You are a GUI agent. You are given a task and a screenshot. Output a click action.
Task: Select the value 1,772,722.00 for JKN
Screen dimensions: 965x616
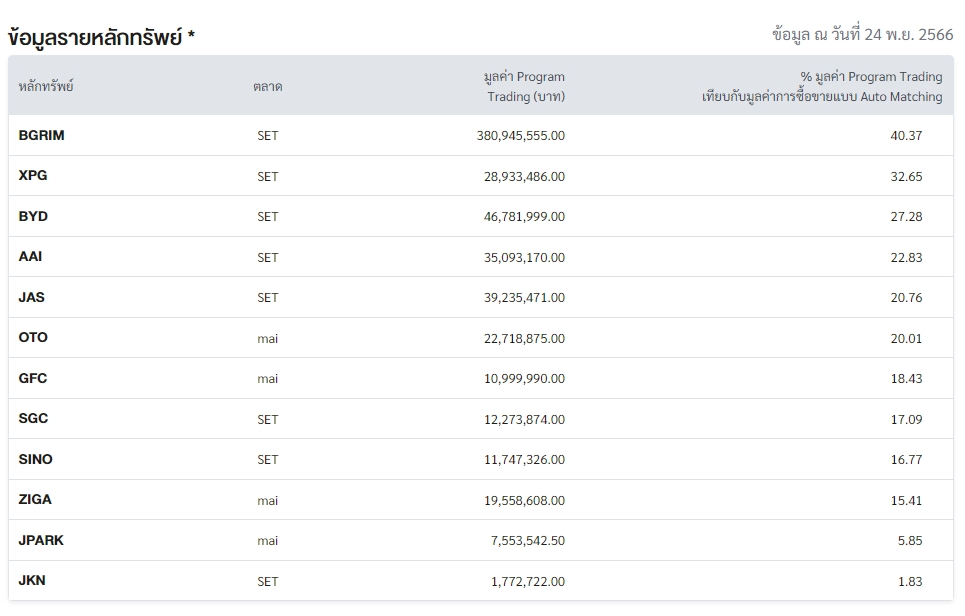coord(528,582)
